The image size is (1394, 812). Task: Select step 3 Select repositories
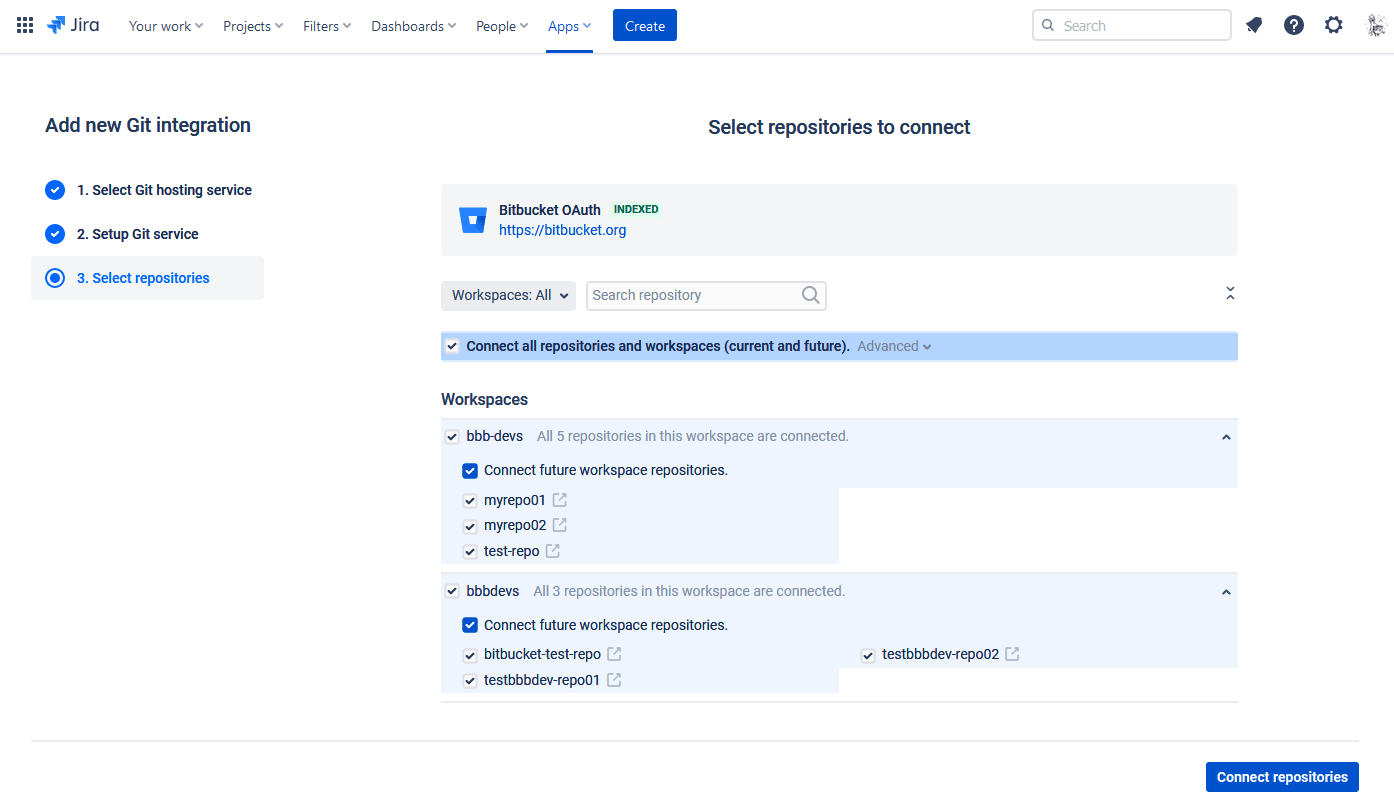147,278
